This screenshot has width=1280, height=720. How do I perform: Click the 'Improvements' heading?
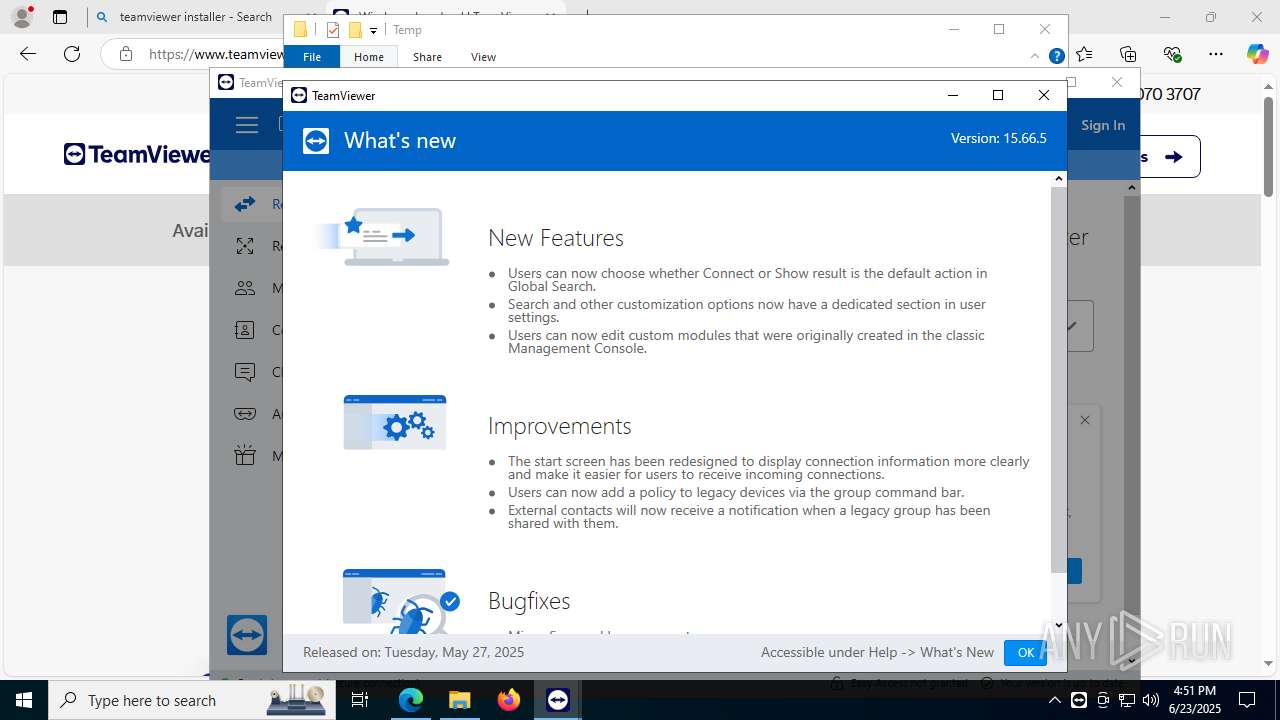click(559, 426)
